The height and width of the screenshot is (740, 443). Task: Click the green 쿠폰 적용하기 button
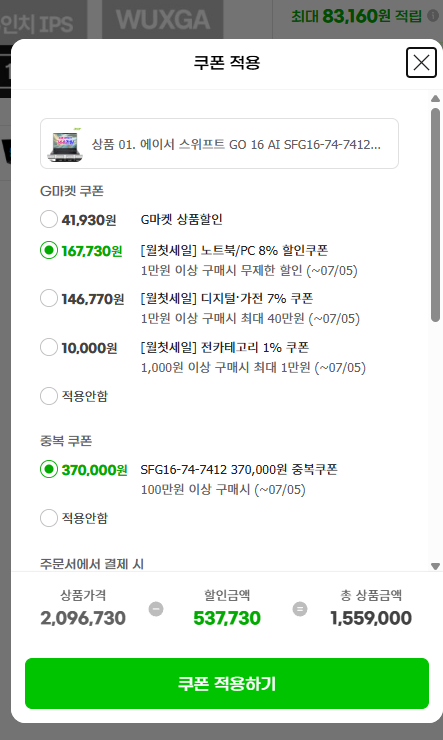click(227, 683)
